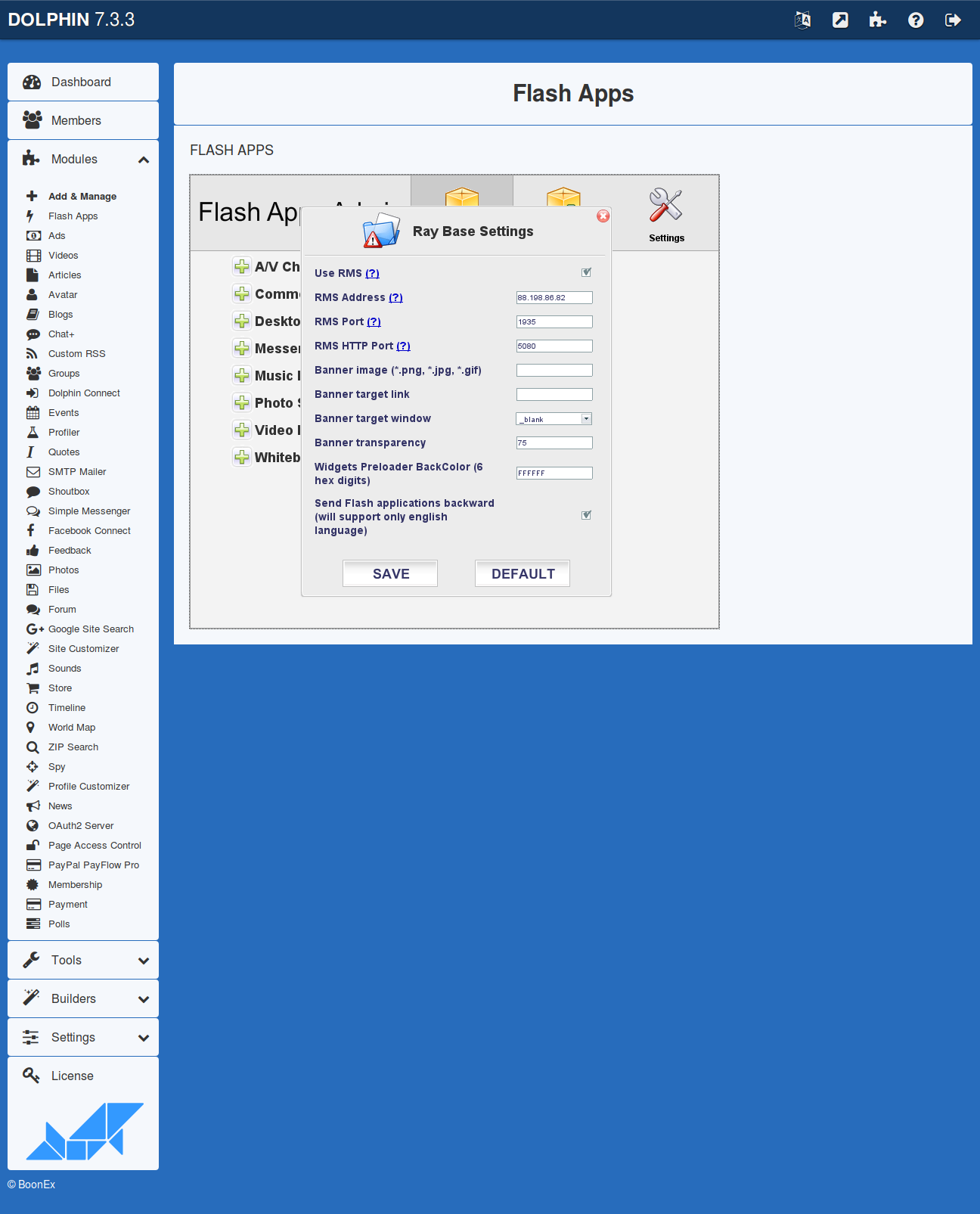Image resolution: width=980 pixels, height=1214 pixels.
Task: Open the RMS HTTP Port (?) help link
Action: (403, 346)
